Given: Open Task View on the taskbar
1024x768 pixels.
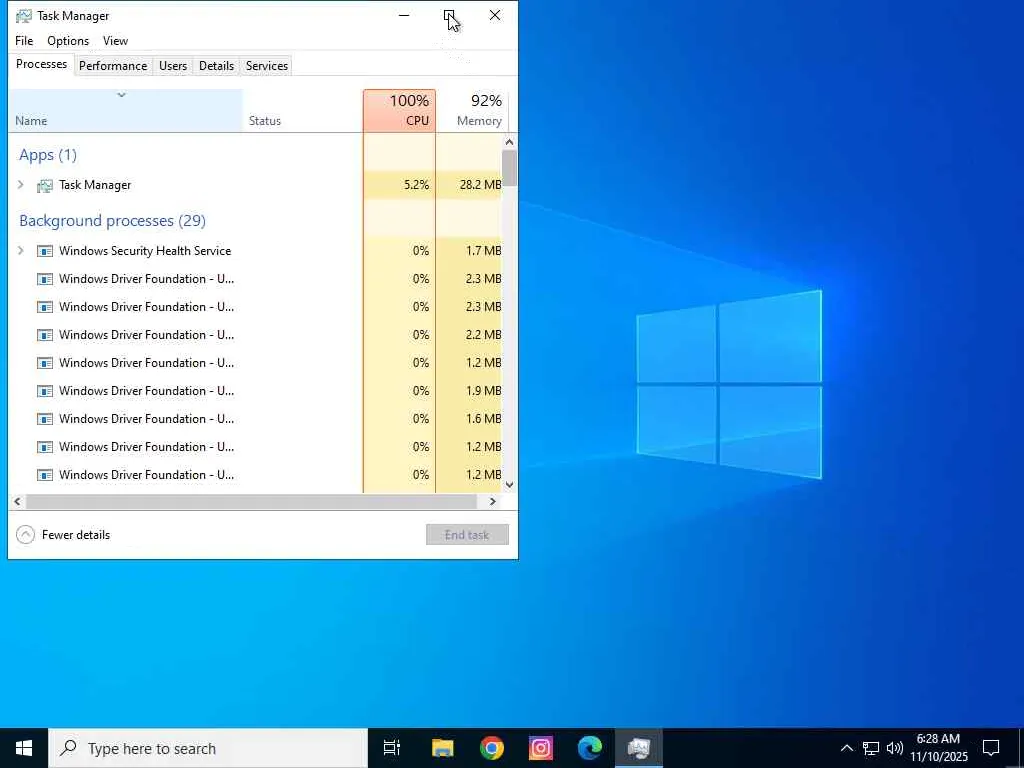Looking at the screenshot, I should [392, 748].
